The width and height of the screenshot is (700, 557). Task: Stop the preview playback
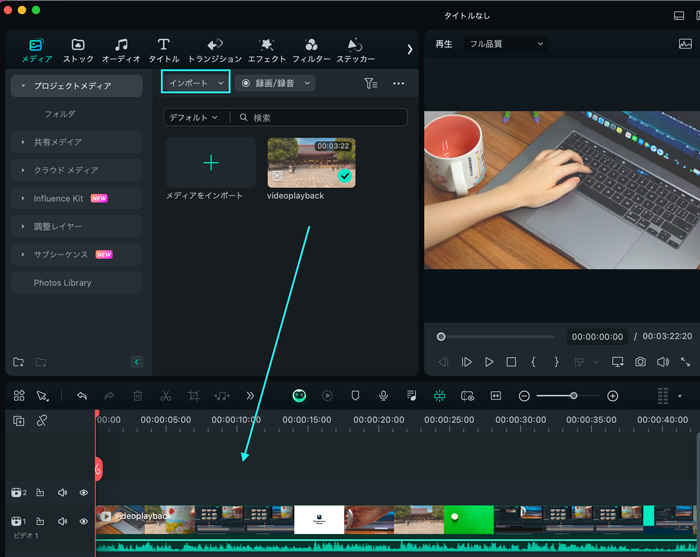[511, 362]
